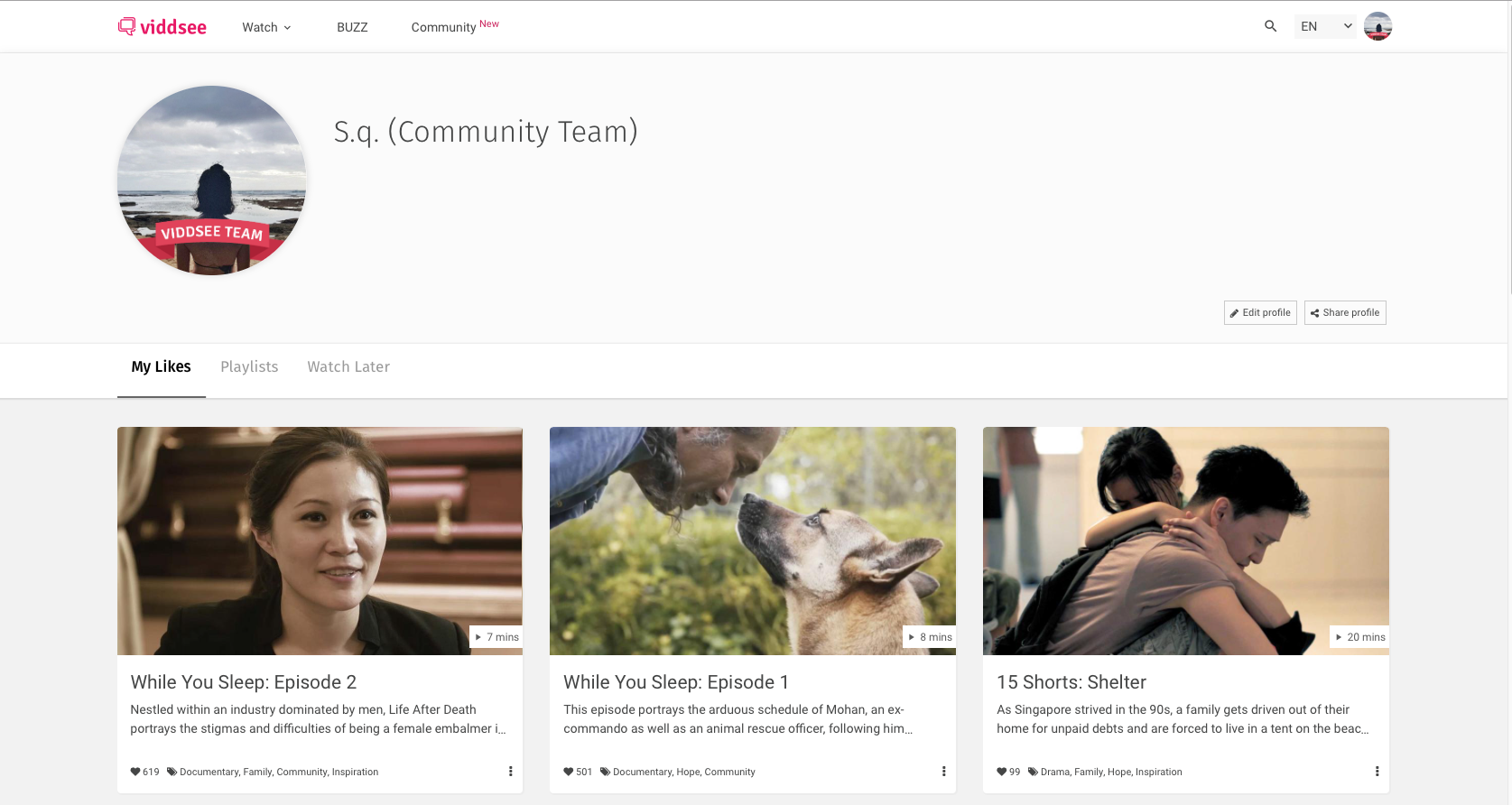
Task: Click the large Viddsee Team profile picture
Action: 212,180
